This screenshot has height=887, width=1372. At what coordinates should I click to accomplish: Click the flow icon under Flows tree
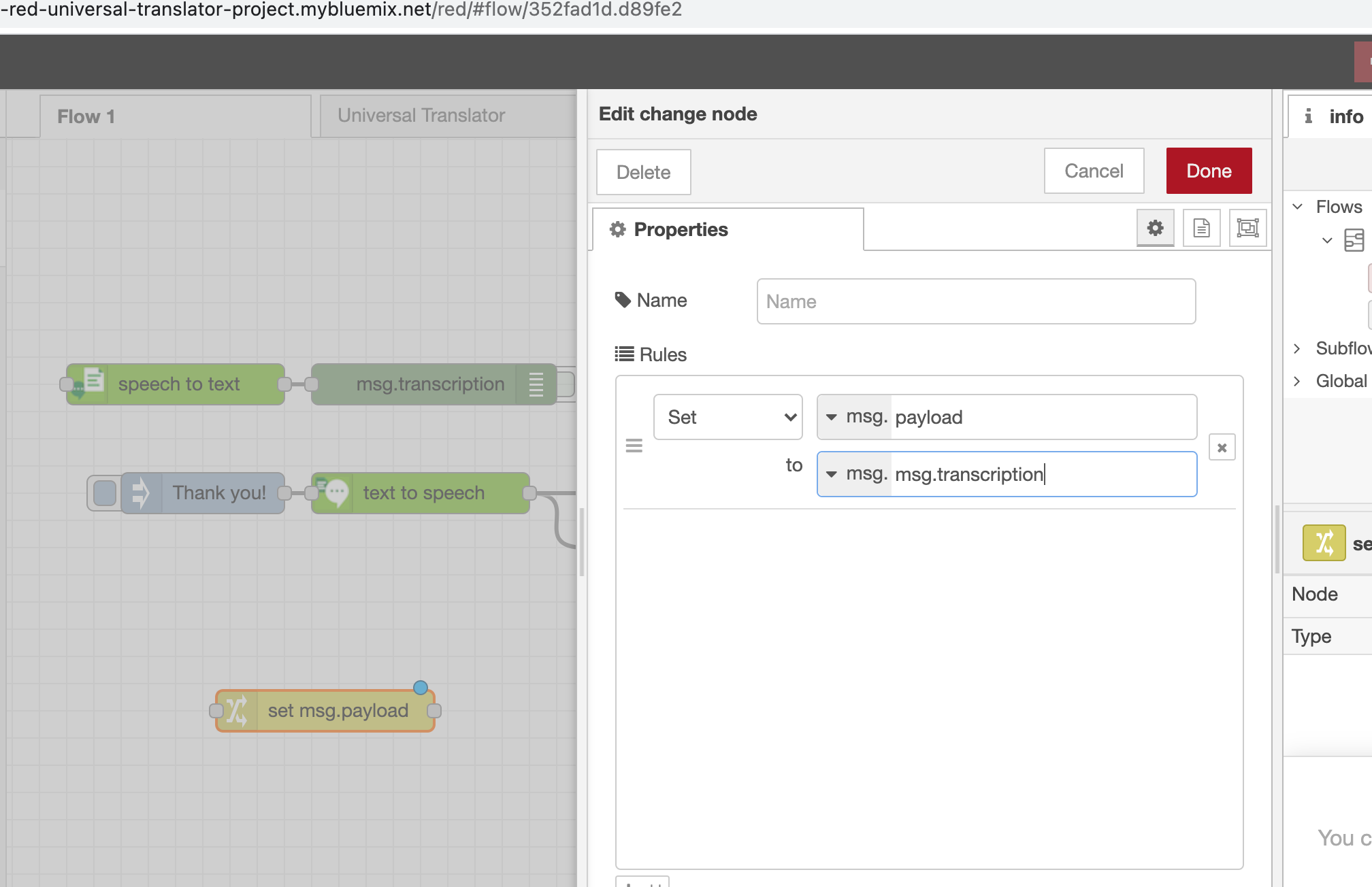click(1354, 240)
